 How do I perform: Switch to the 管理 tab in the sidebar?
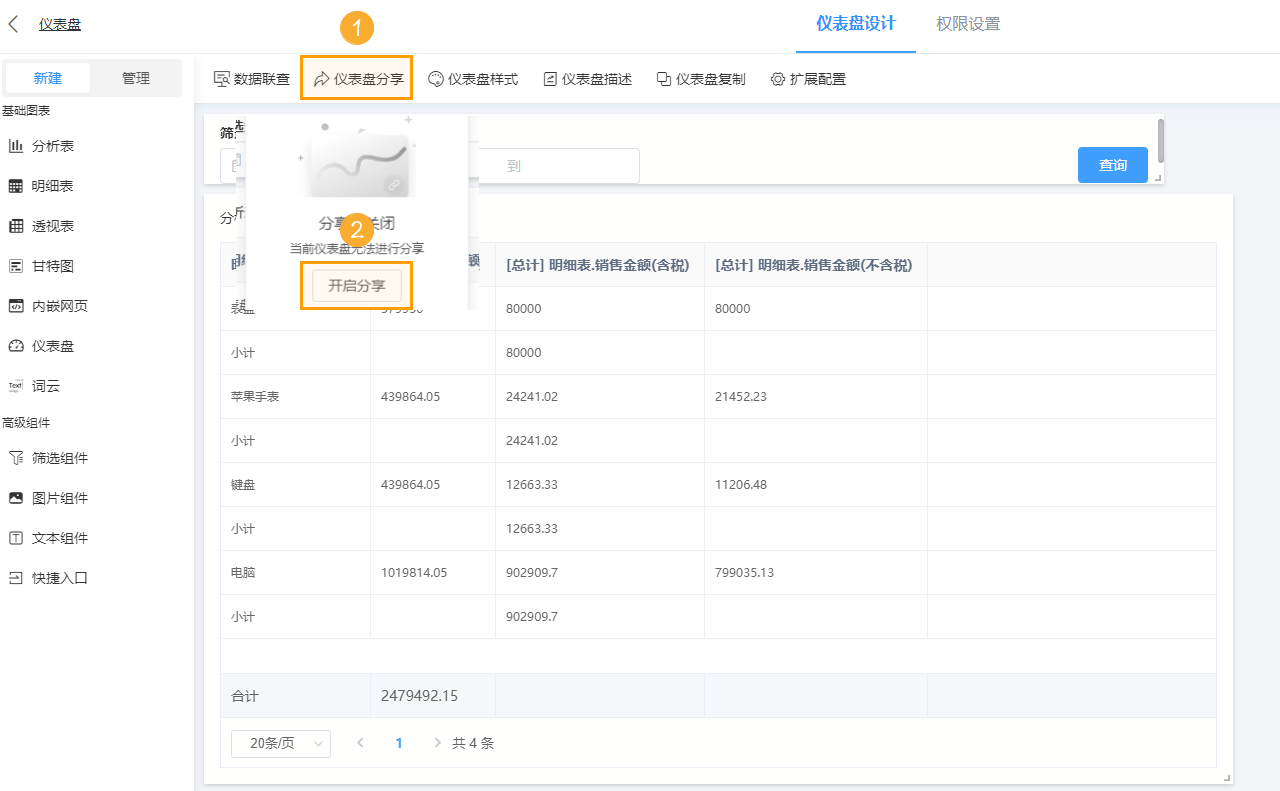(138, 77)
